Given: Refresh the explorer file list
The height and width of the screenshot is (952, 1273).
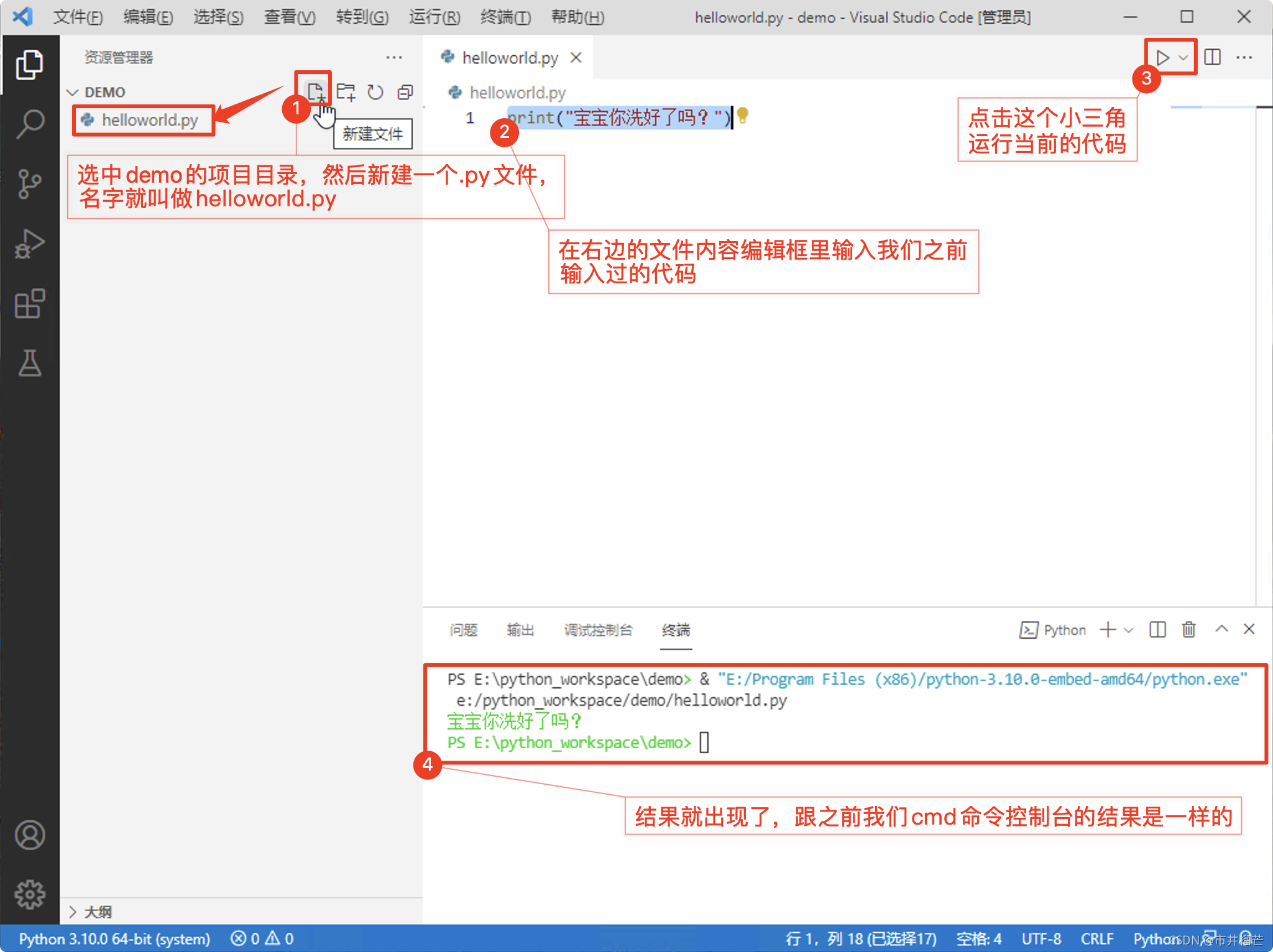Looking at the screenshot, I should [375, 93].
